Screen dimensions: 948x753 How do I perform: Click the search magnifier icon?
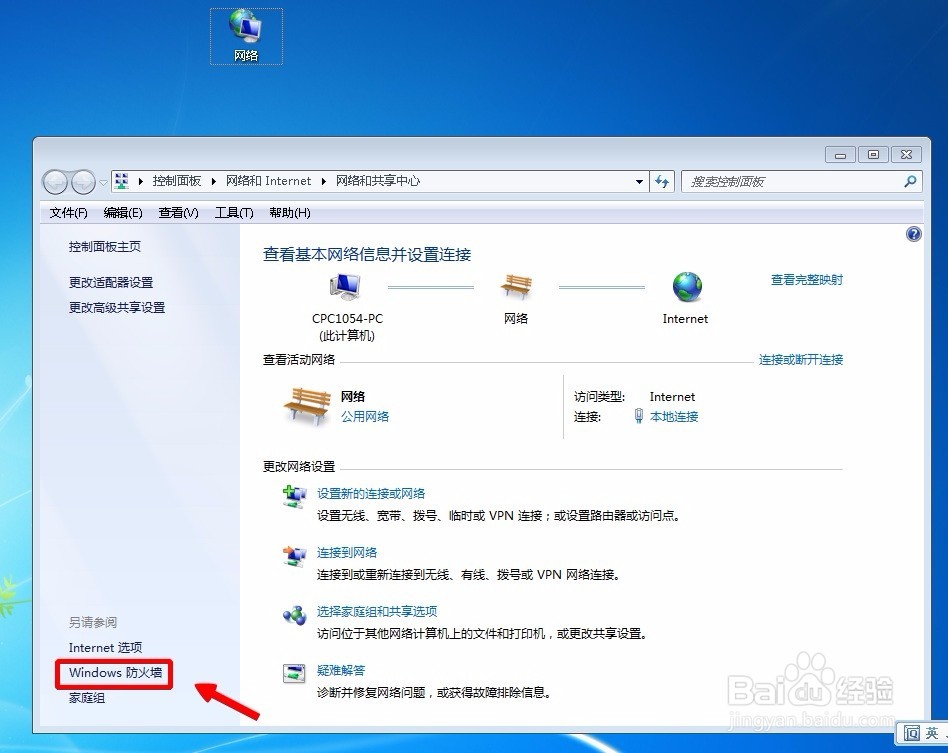910,181
